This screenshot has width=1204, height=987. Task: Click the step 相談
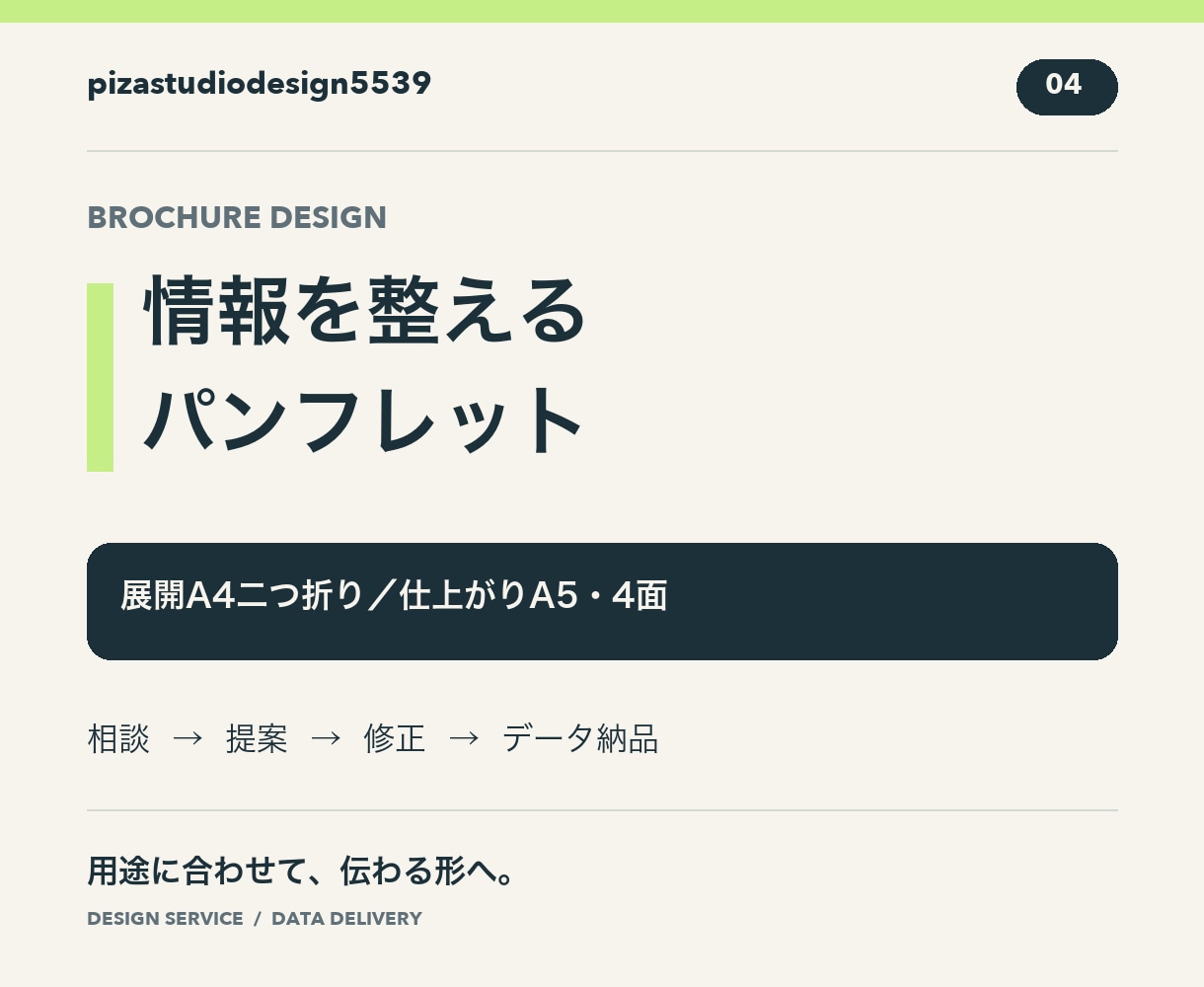(x=118, y=738)
